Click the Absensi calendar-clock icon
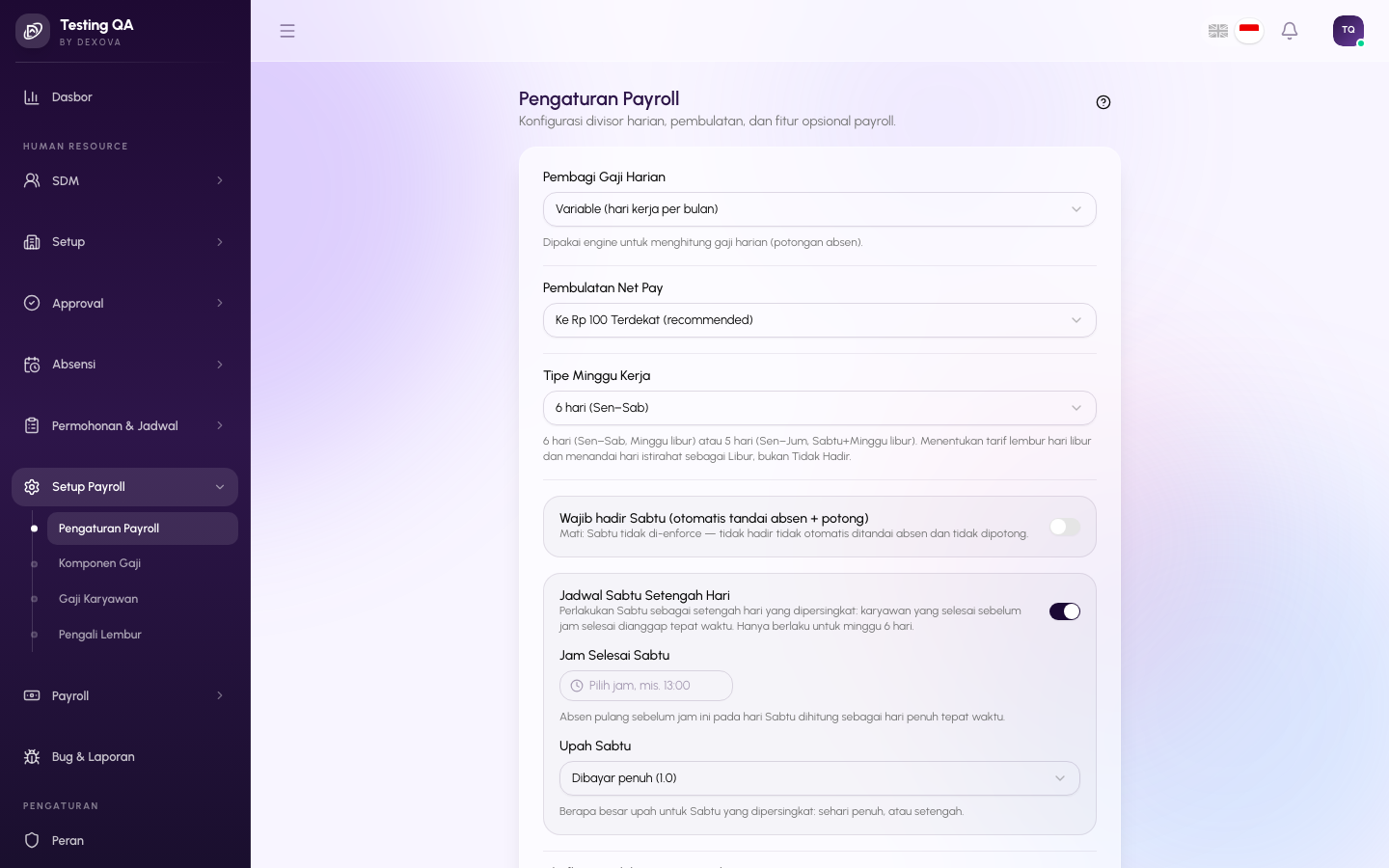This screenshot has height=868, width=1389. 32,365
